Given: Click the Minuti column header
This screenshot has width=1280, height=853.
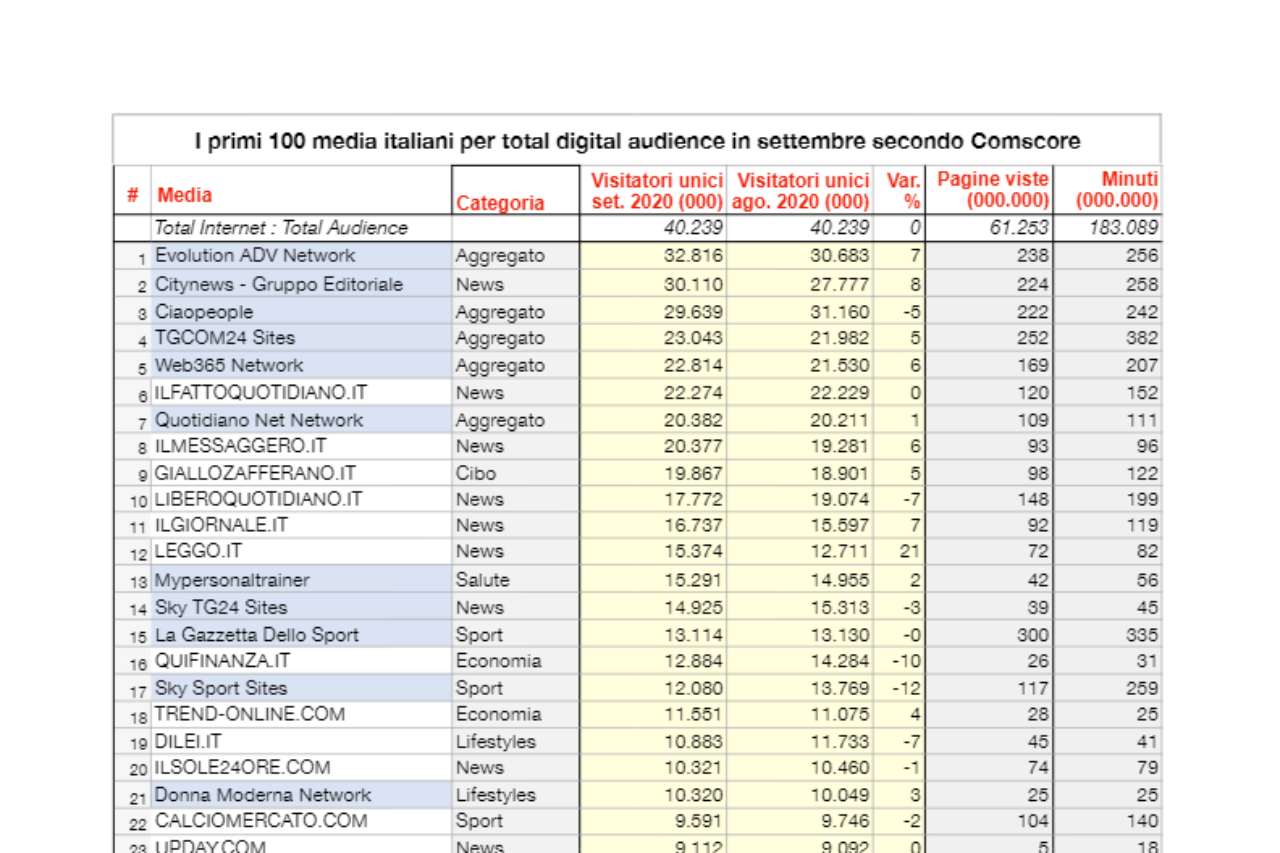Looking at the screenshot, I should tap(1116, 189).
